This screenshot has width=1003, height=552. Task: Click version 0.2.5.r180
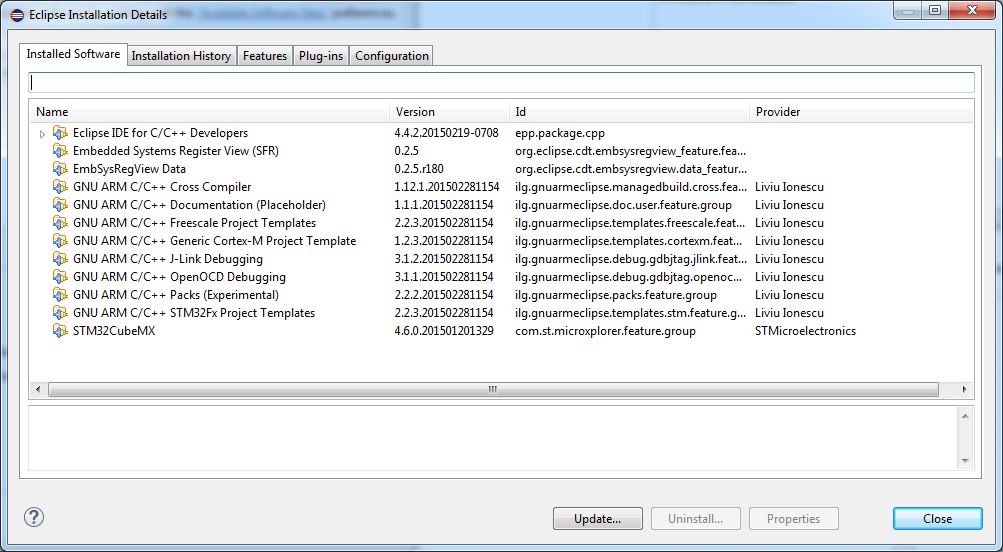pos(419,169)
